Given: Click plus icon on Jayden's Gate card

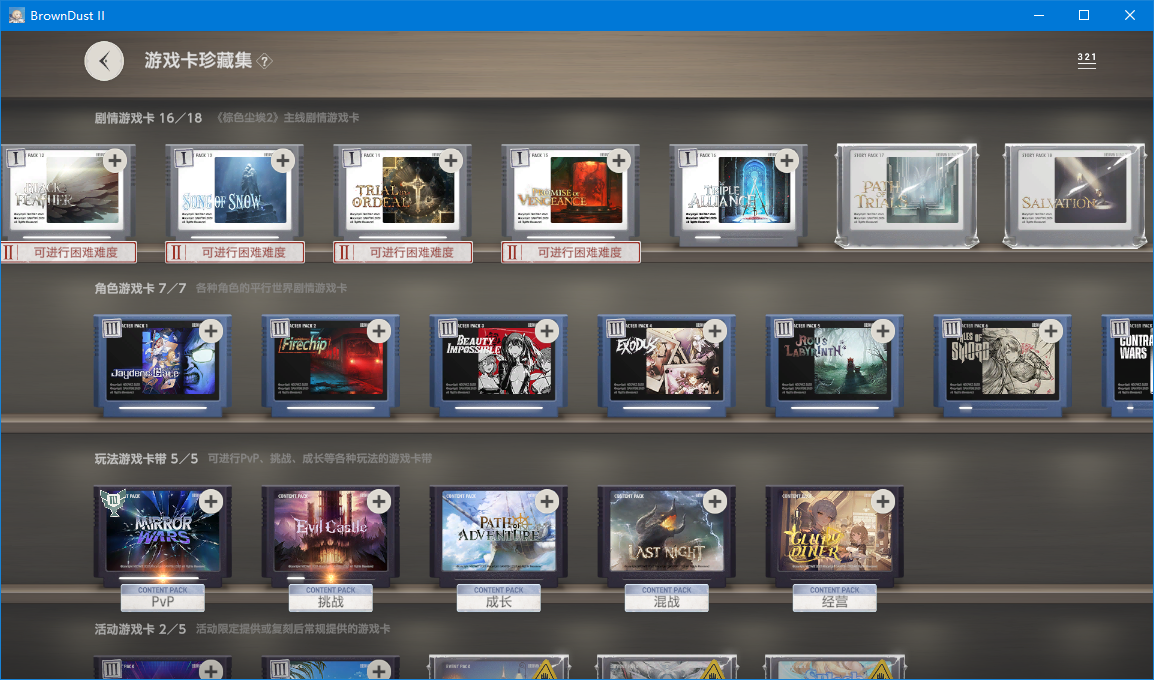Looking at the screenshot, I should (211, 331).
